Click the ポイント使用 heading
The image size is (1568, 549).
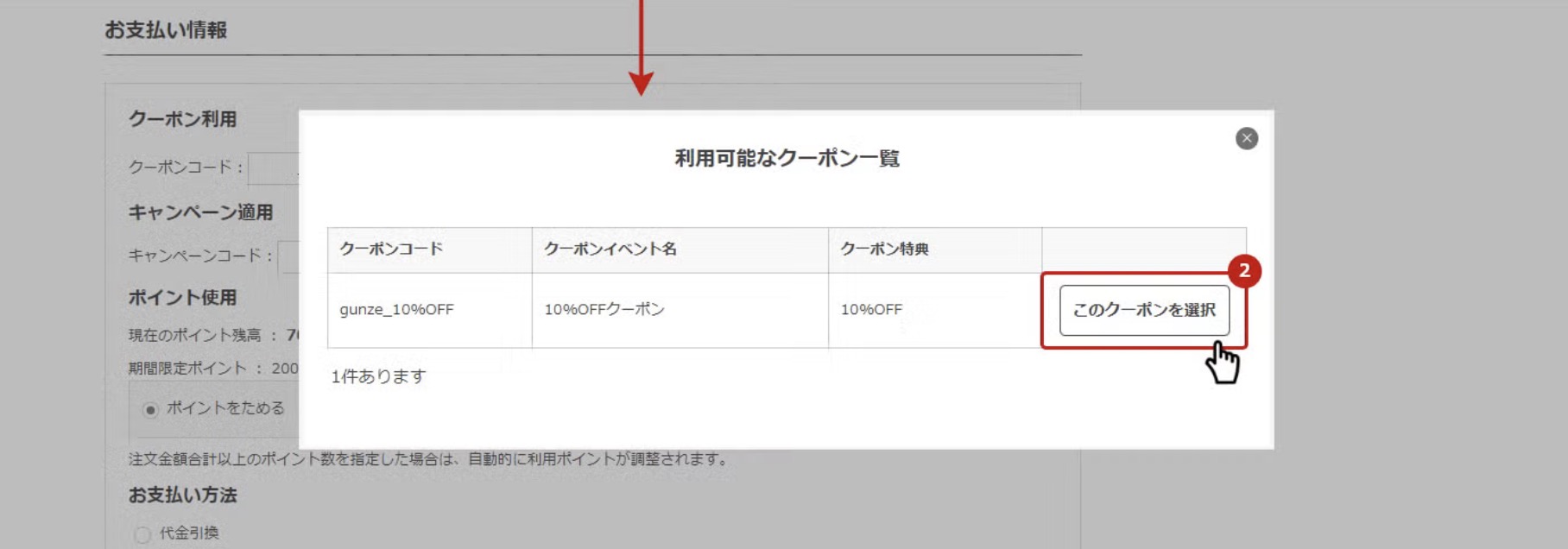[182, 298]
